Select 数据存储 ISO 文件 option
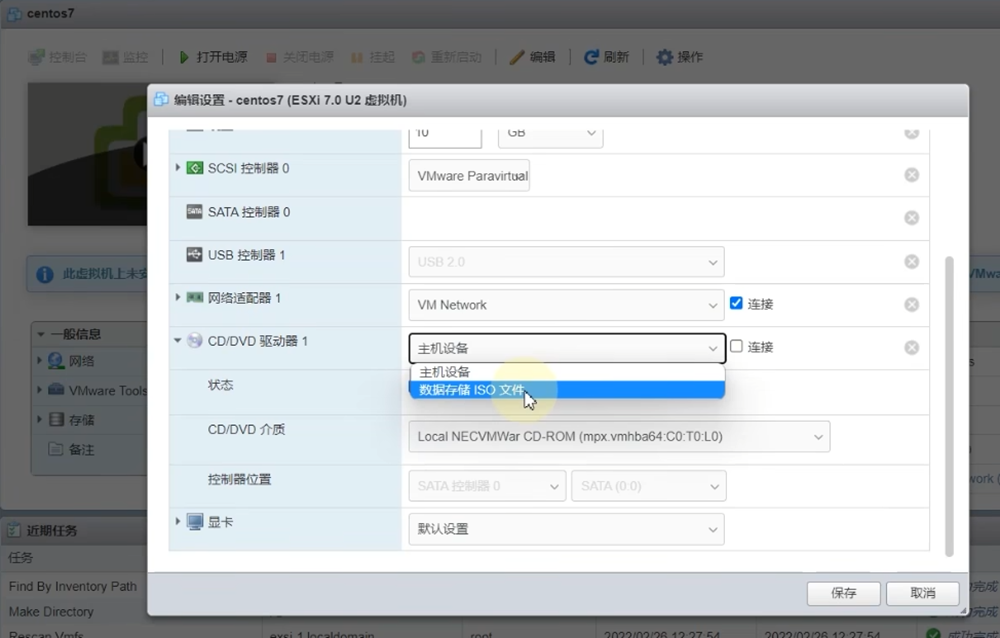 pos(566,390)
